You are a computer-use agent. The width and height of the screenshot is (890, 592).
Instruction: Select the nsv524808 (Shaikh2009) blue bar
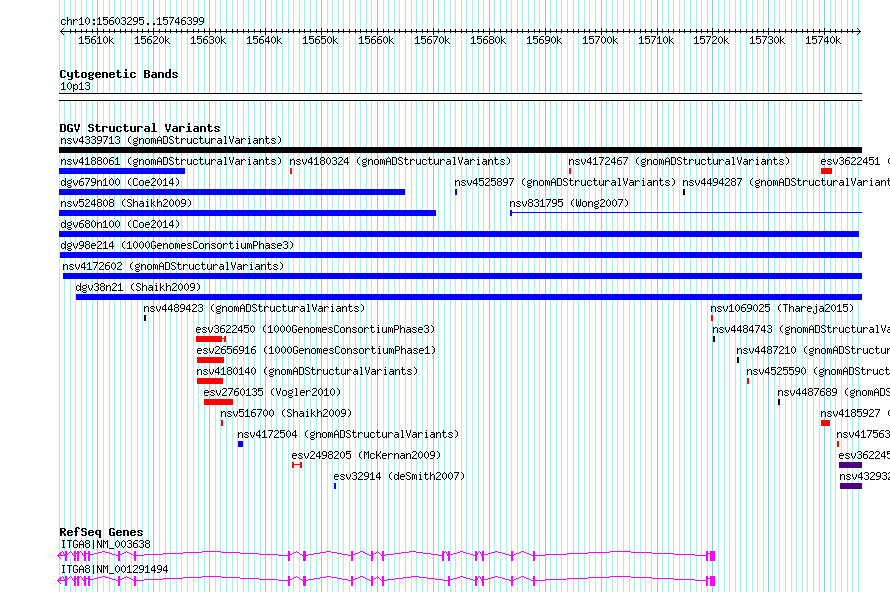pyautogui.click(x=247, y=213)
